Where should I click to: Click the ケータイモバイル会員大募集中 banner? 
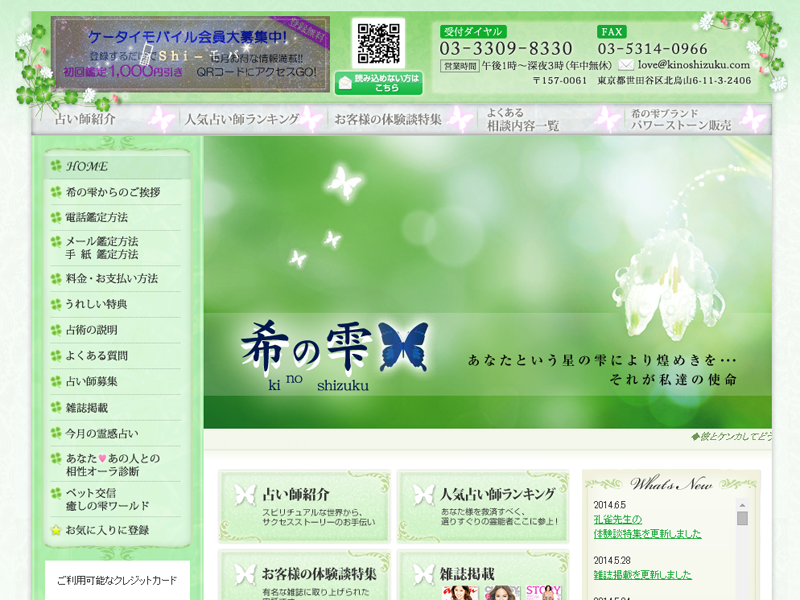190,54
